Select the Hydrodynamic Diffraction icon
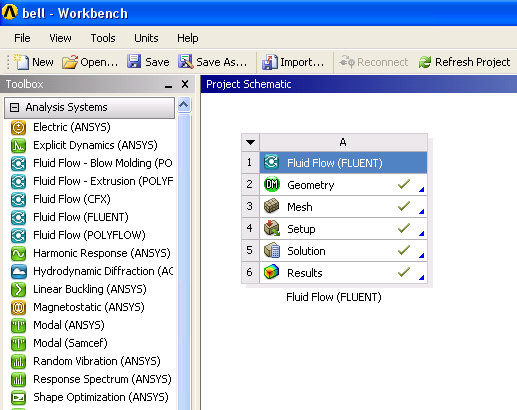 (x=18, y=271)
